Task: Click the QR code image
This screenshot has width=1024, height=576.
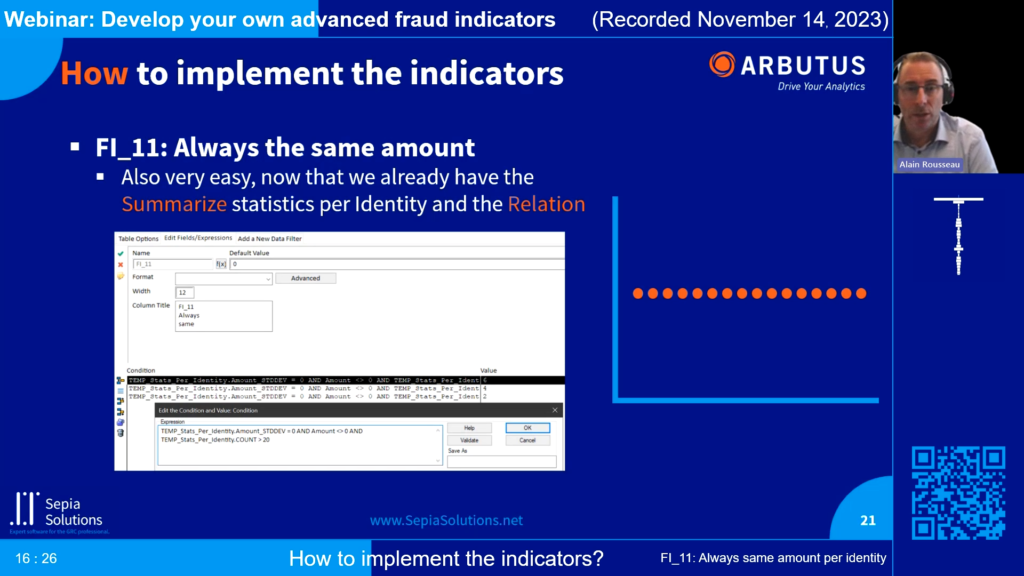Action: 958,493
